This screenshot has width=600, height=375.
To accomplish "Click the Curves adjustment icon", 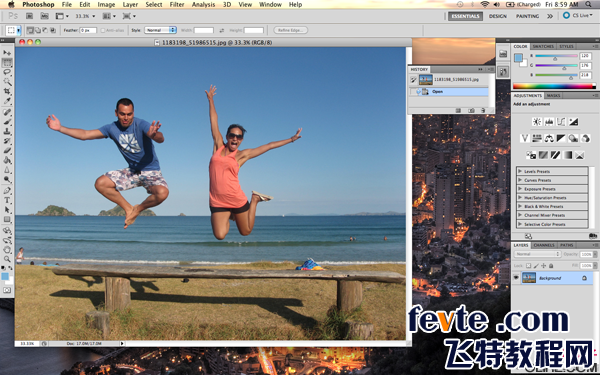I will [x=561, y=122].
